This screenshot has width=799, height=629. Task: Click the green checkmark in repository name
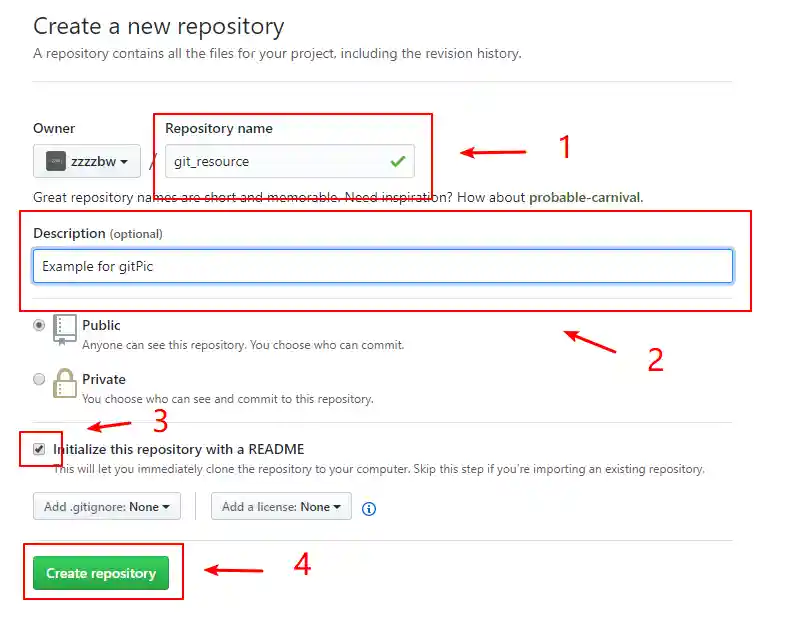[x=398, y=160]
